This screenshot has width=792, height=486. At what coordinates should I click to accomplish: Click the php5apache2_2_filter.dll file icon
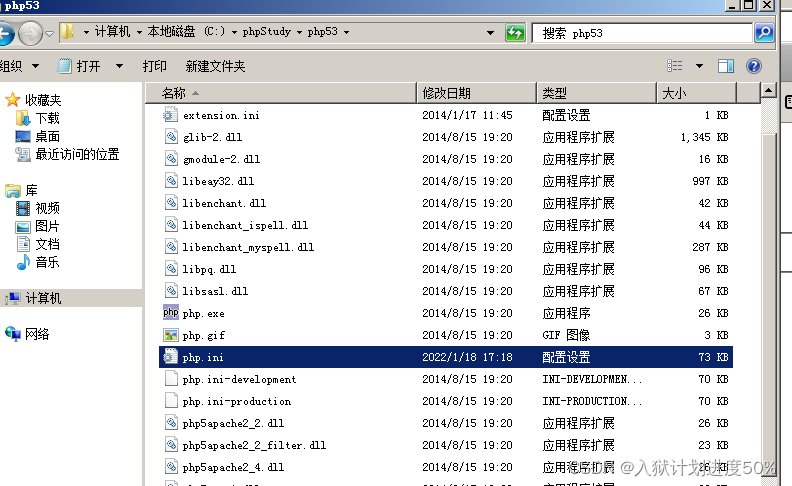(171, 445)
